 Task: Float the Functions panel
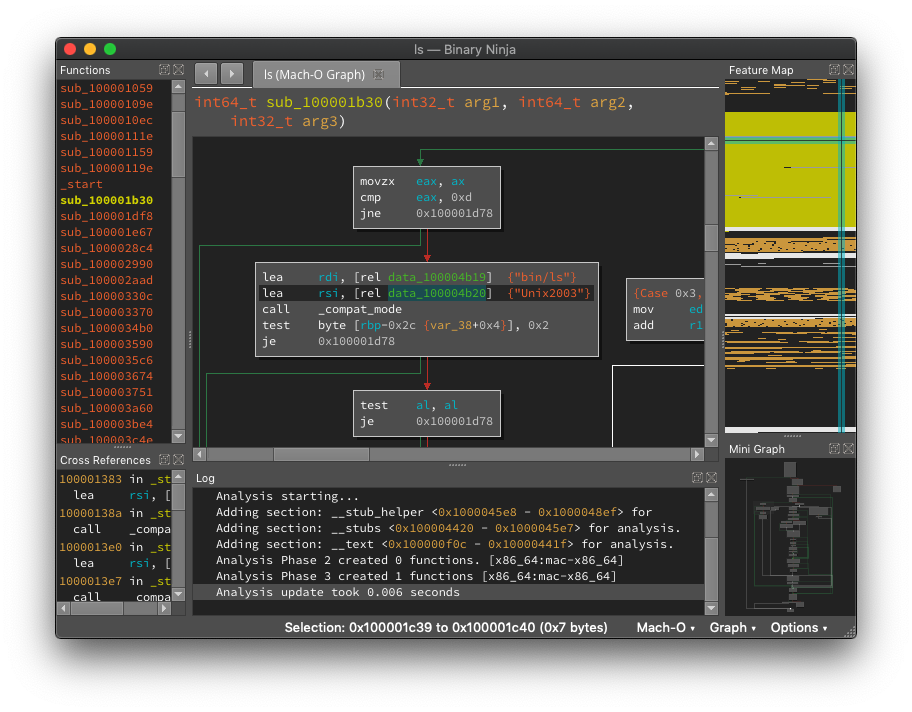click(x=164, y=70)
